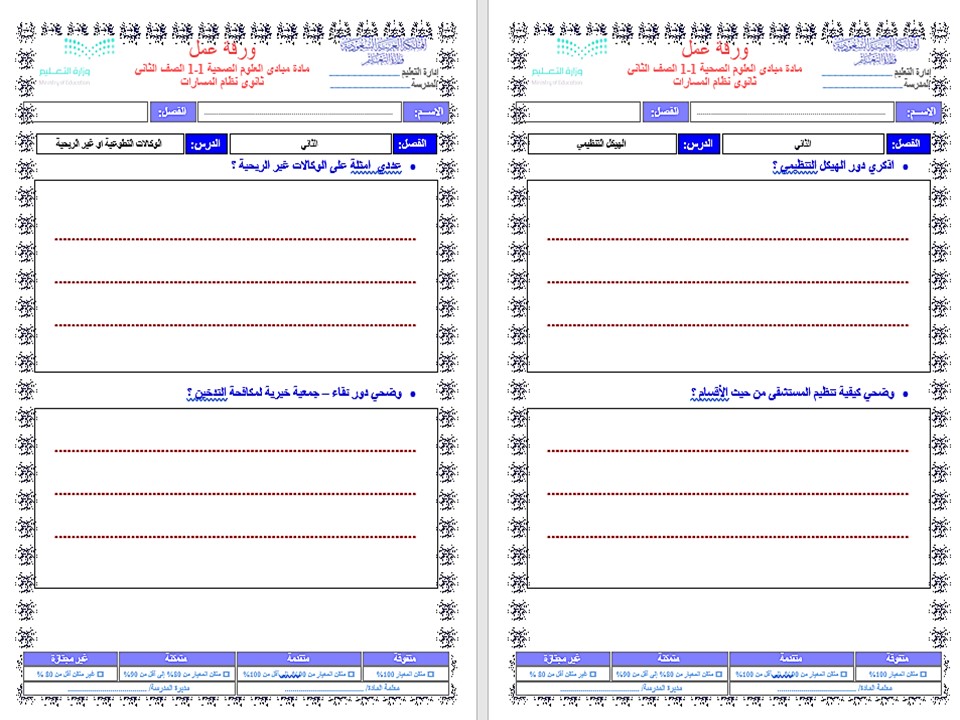Tick the غير مجتازة checkbox on الوكالات التطوعية worksheet
This screenshot has height=720, width=960.
tap(100, 674)
